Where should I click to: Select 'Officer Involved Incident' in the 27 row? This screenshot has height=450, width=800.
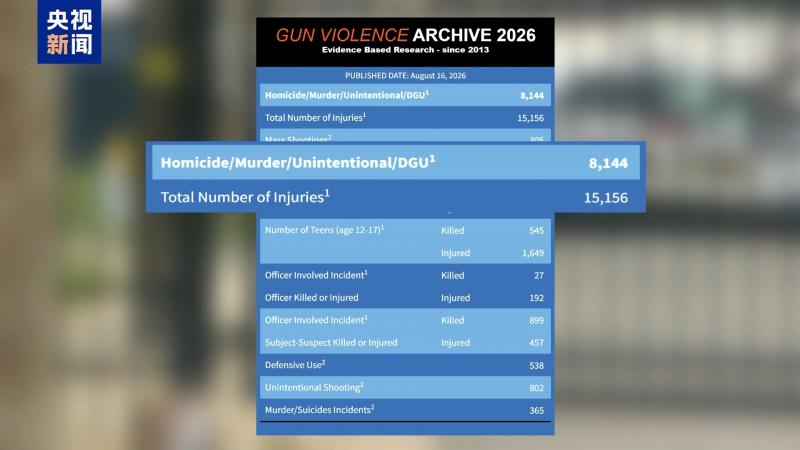[x=316, y=275]
